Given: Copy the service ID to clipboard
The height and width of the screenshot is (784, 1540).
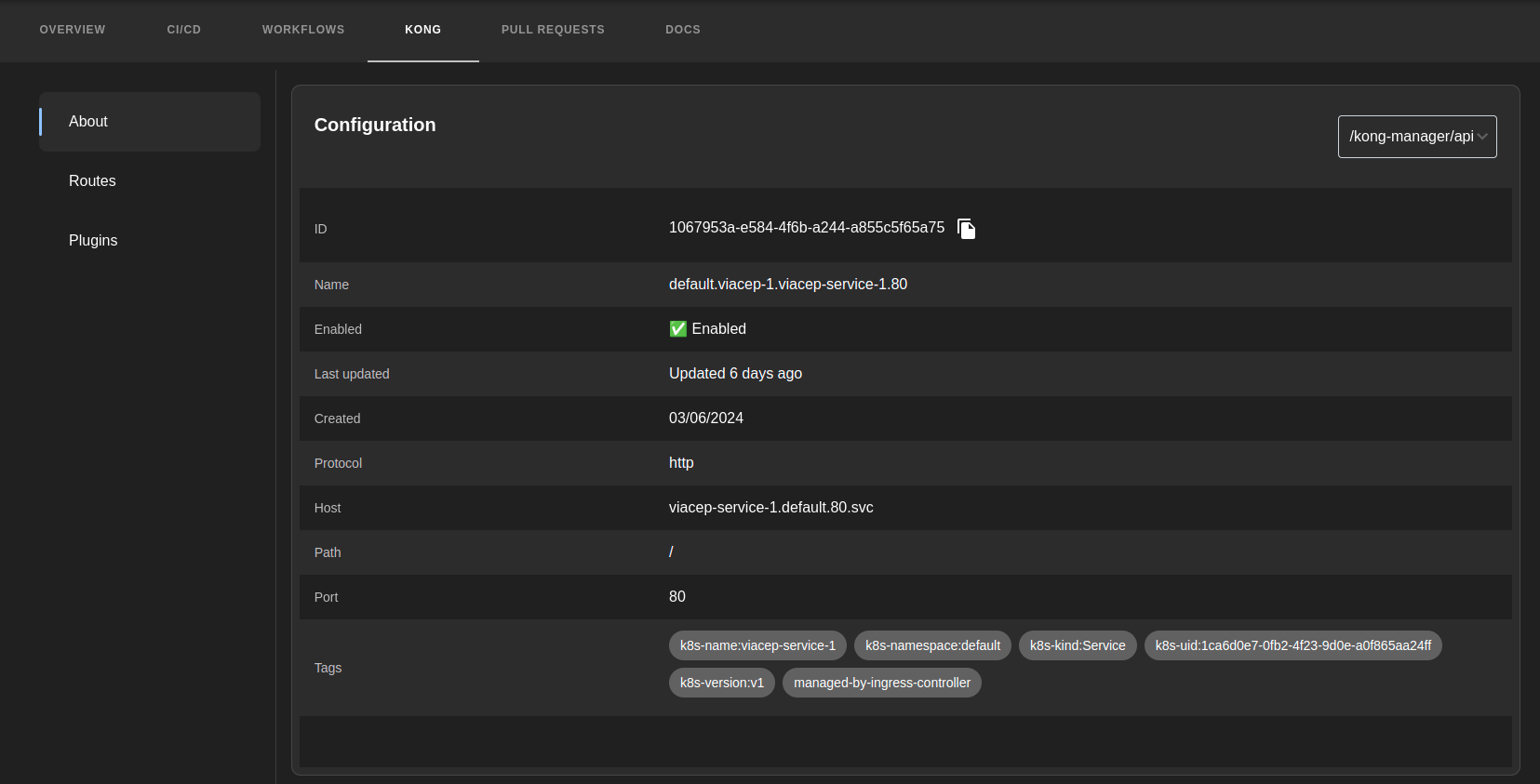Looking at the screenshot, I should [x=967, y=229].
